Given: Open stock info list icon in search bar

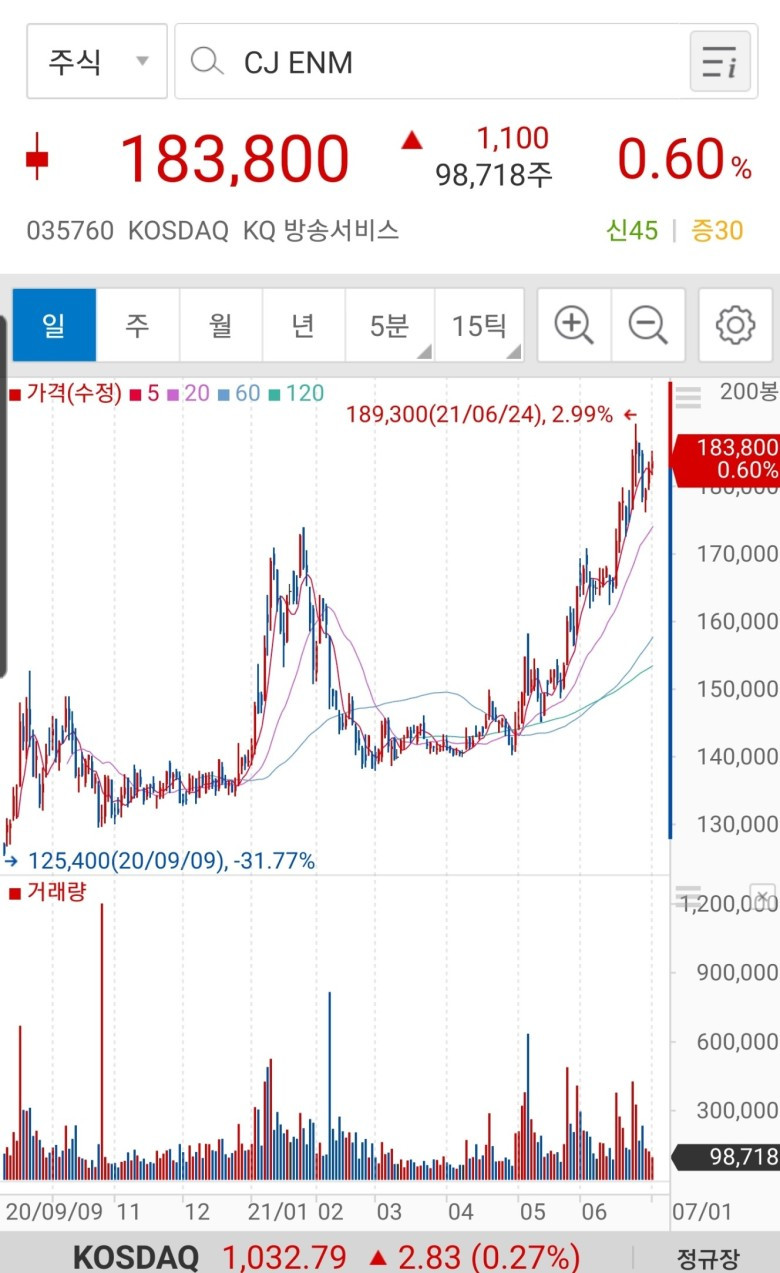Looking at the screenshot, I should tap(720, 62).
